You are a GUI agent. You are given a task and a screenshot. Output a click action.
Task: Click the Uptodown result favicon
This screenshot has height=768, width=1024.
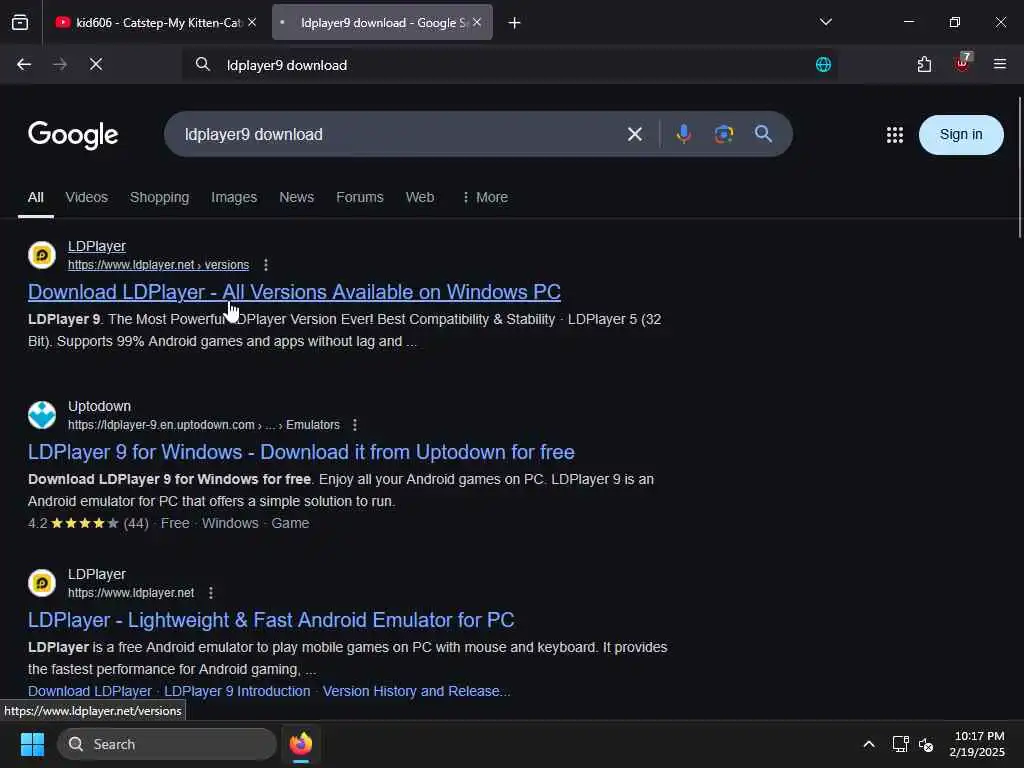point(42,415)
